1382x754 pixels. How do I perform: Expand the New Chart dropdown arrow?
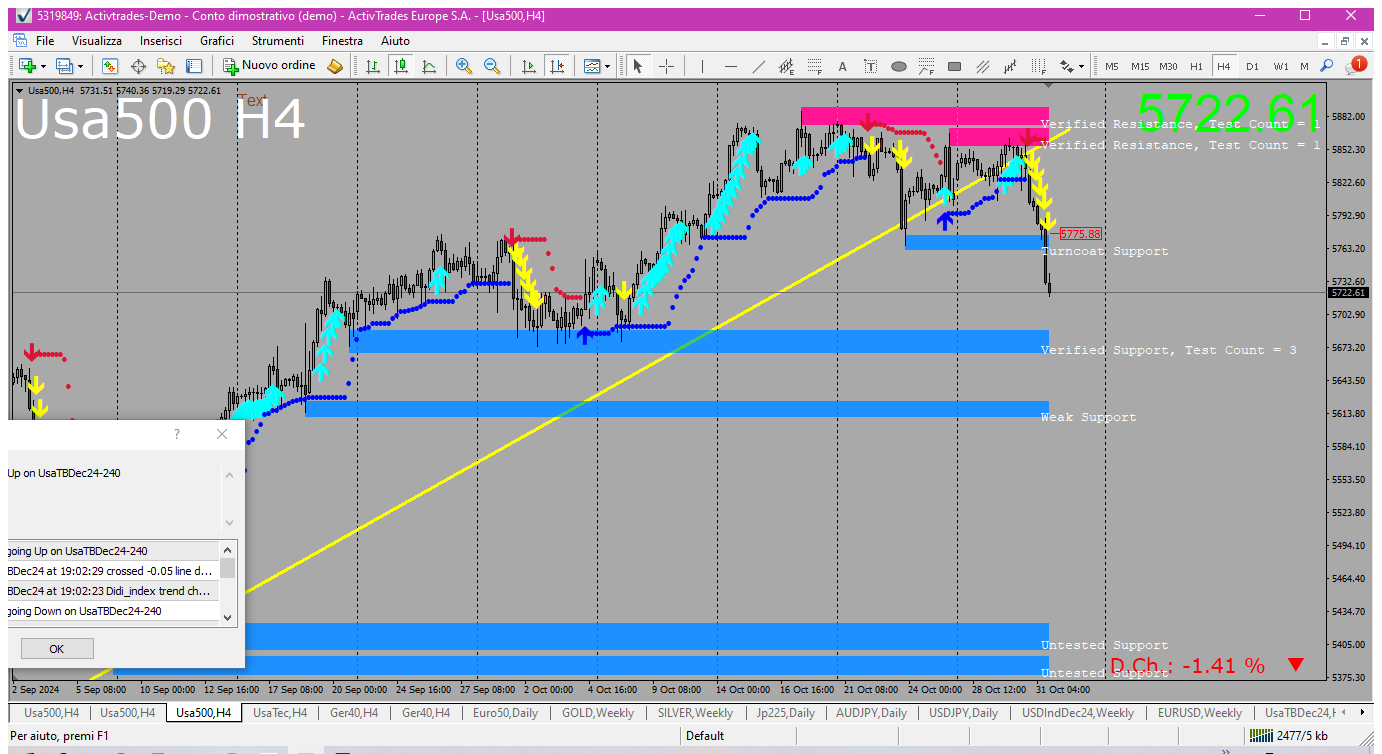(43, 66)
